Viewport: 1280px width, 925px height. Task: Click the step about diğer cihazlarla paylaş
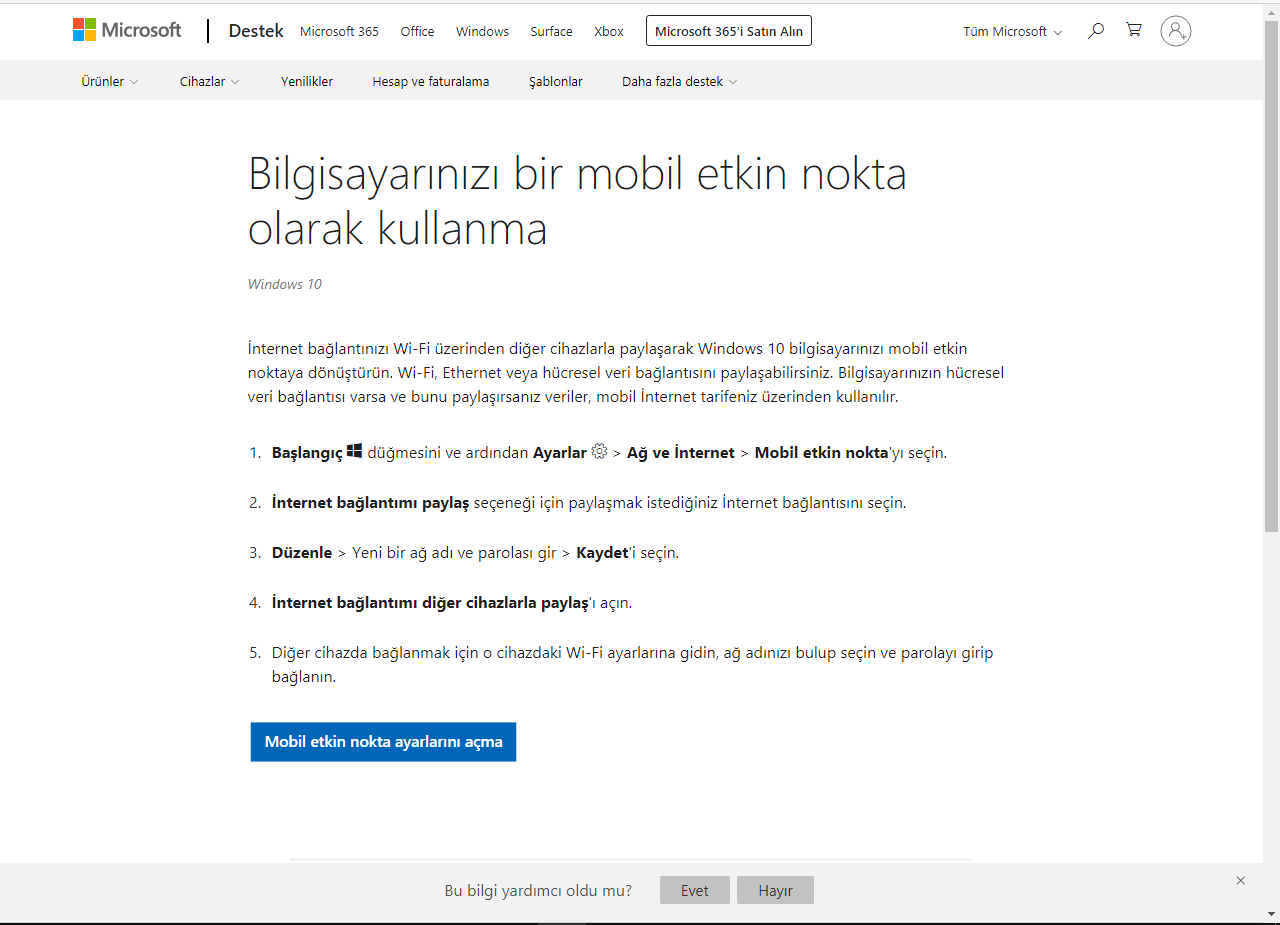coord(452,602)
